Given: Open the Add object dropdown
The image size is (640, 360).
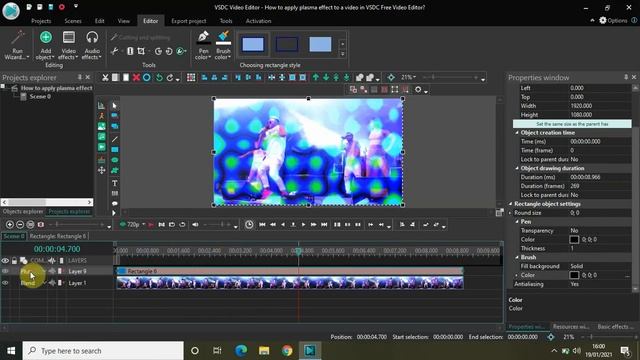Looking at the screenshot, I should (46, 45).
